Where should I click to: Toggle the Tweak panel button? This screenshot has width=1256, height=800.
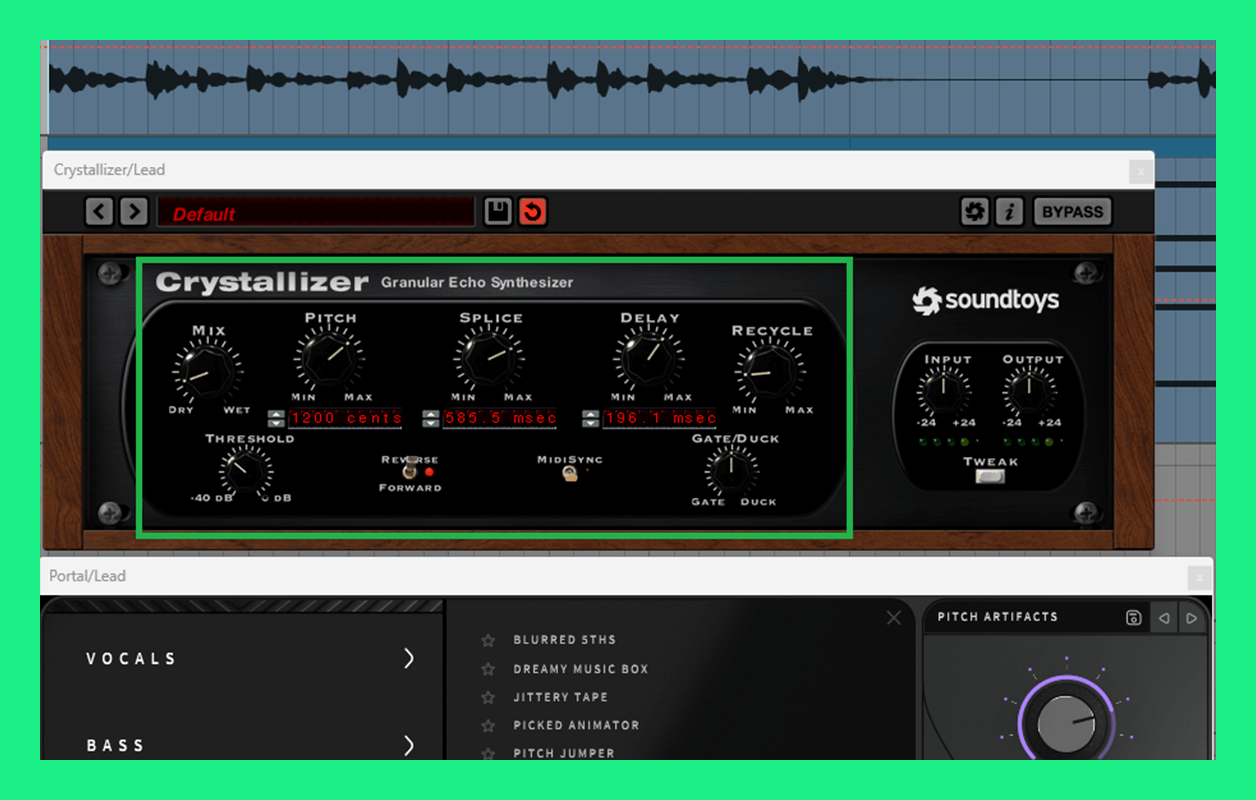(x=990, y=477)
